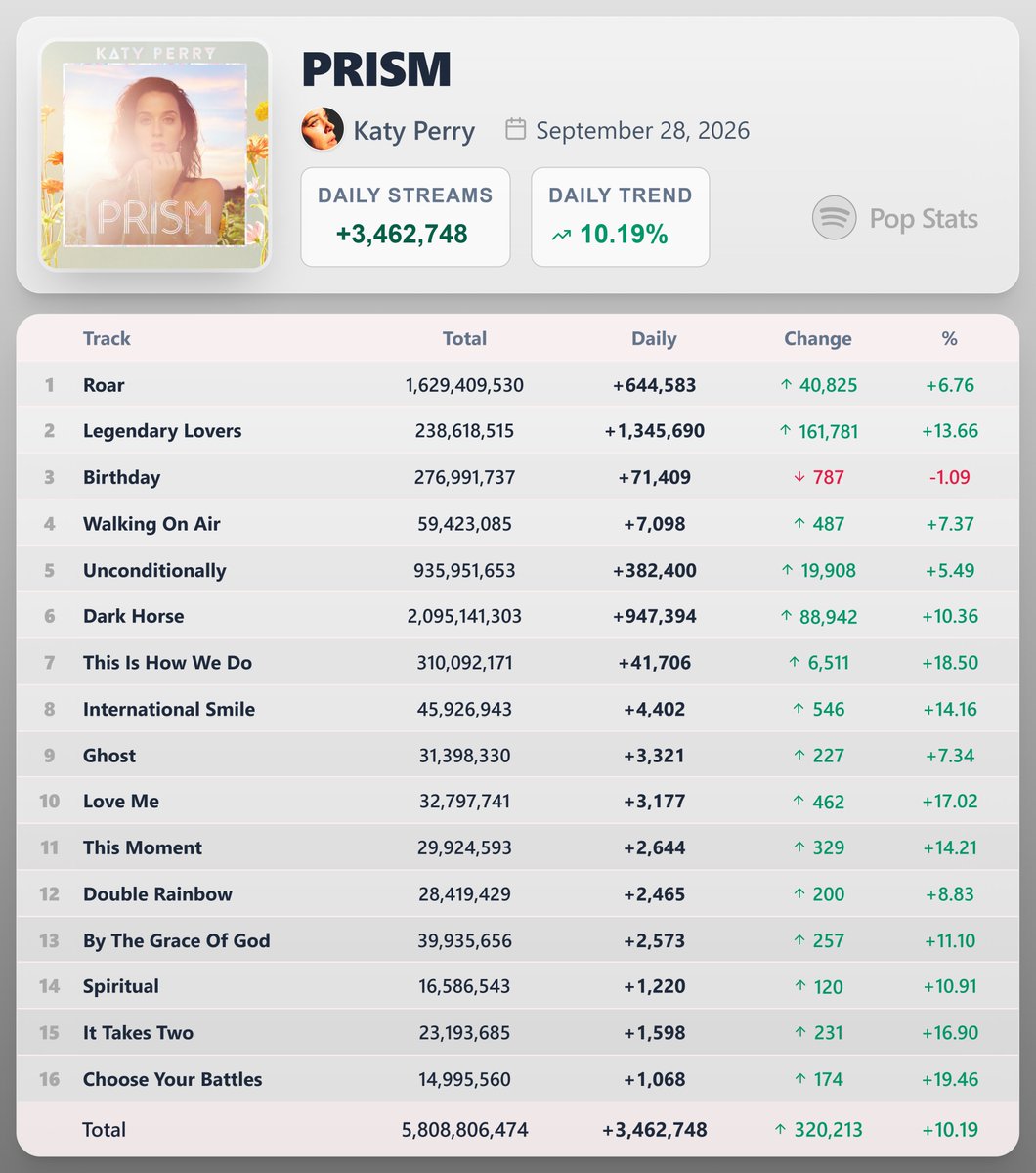Click the Daily Trend 10.19% card

pyautogui.click(x=621, y=217)
